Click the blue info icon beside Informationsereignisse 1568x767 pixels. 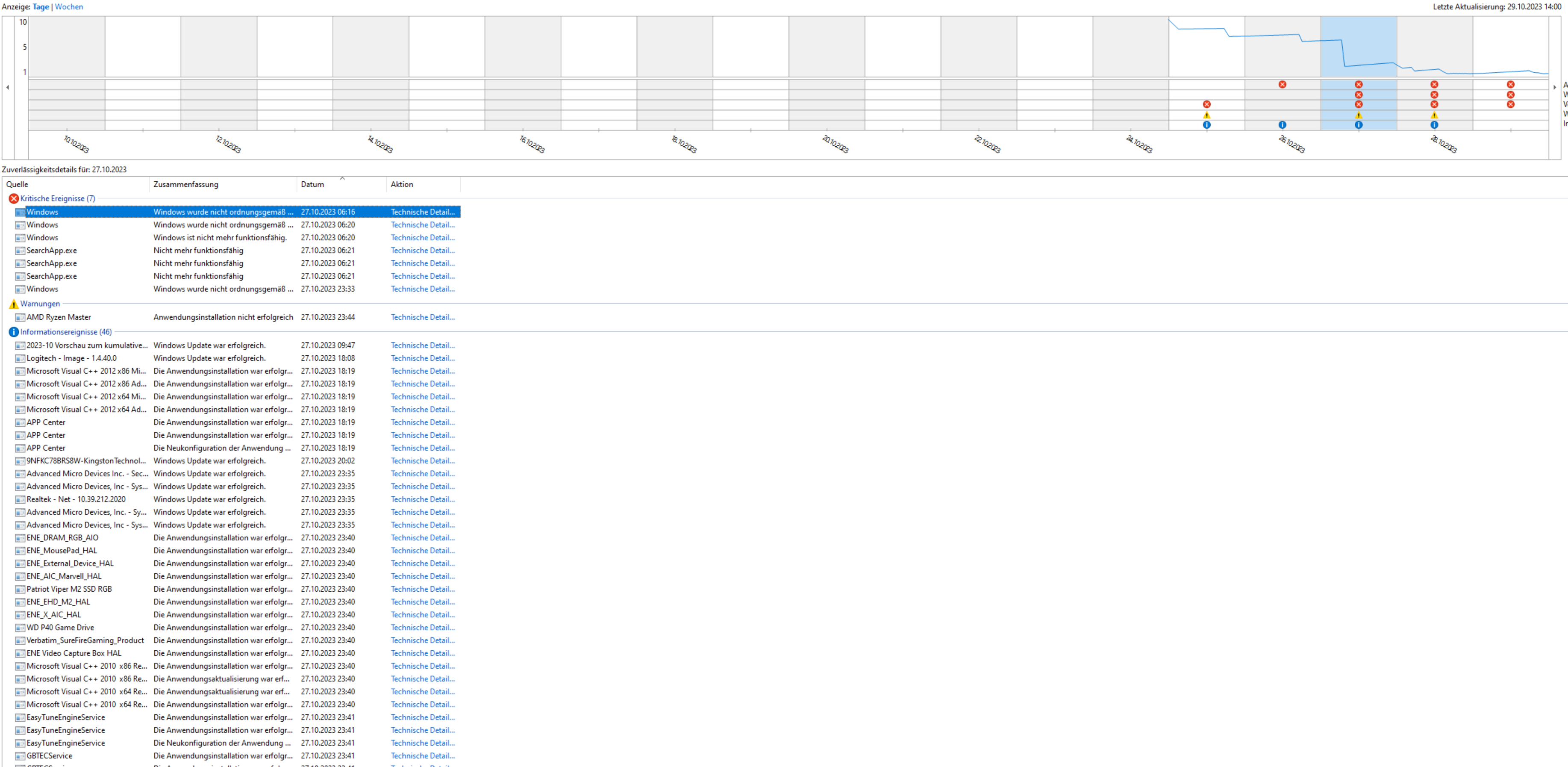(x=13, y=332)
